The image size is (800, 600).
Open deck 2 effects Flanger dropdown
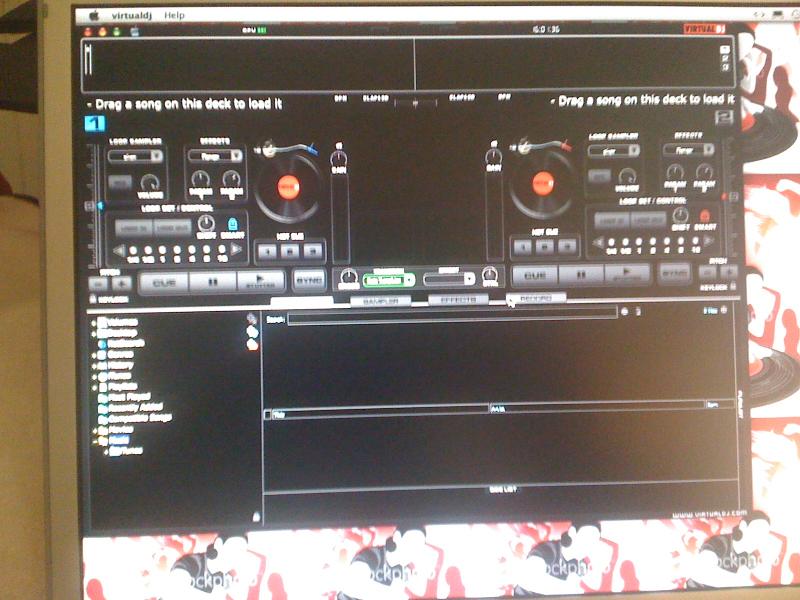click(x=688, y=149)
